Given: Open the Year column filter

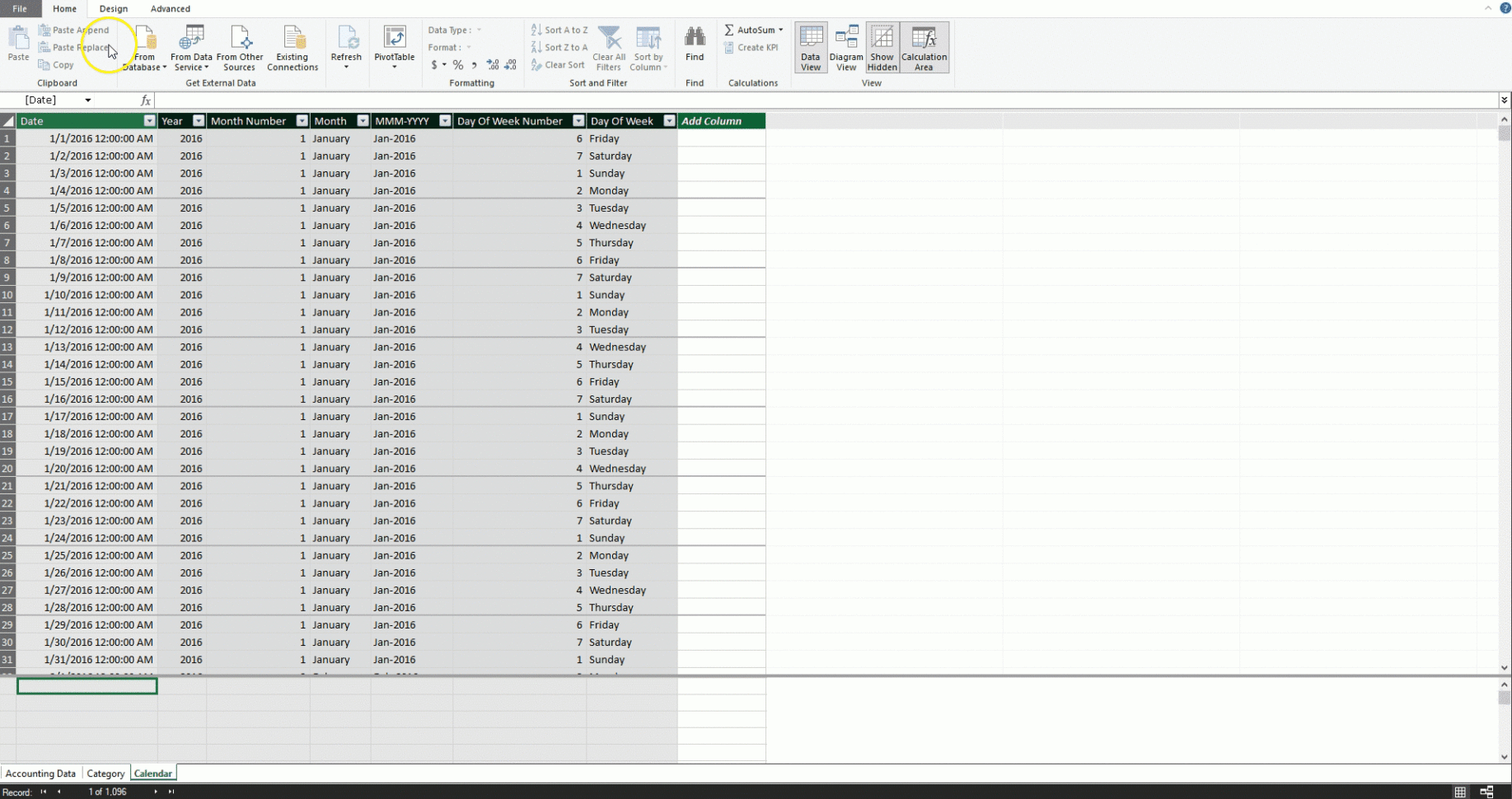Looking at the screenshot, I should tap(198, 120).
